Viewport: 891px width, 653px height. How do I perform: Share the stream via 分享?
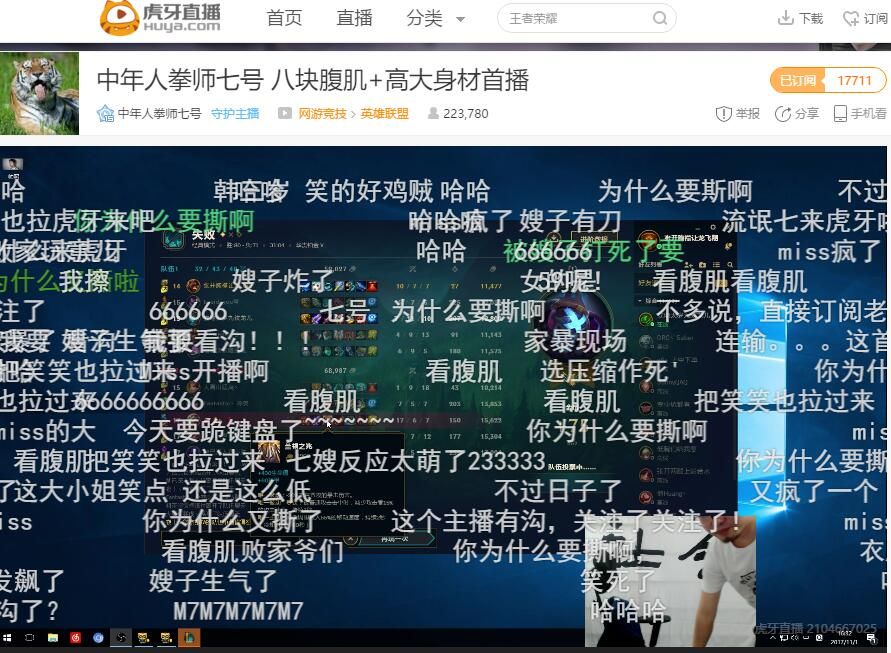pyautogui.click(x=797, y=114)
